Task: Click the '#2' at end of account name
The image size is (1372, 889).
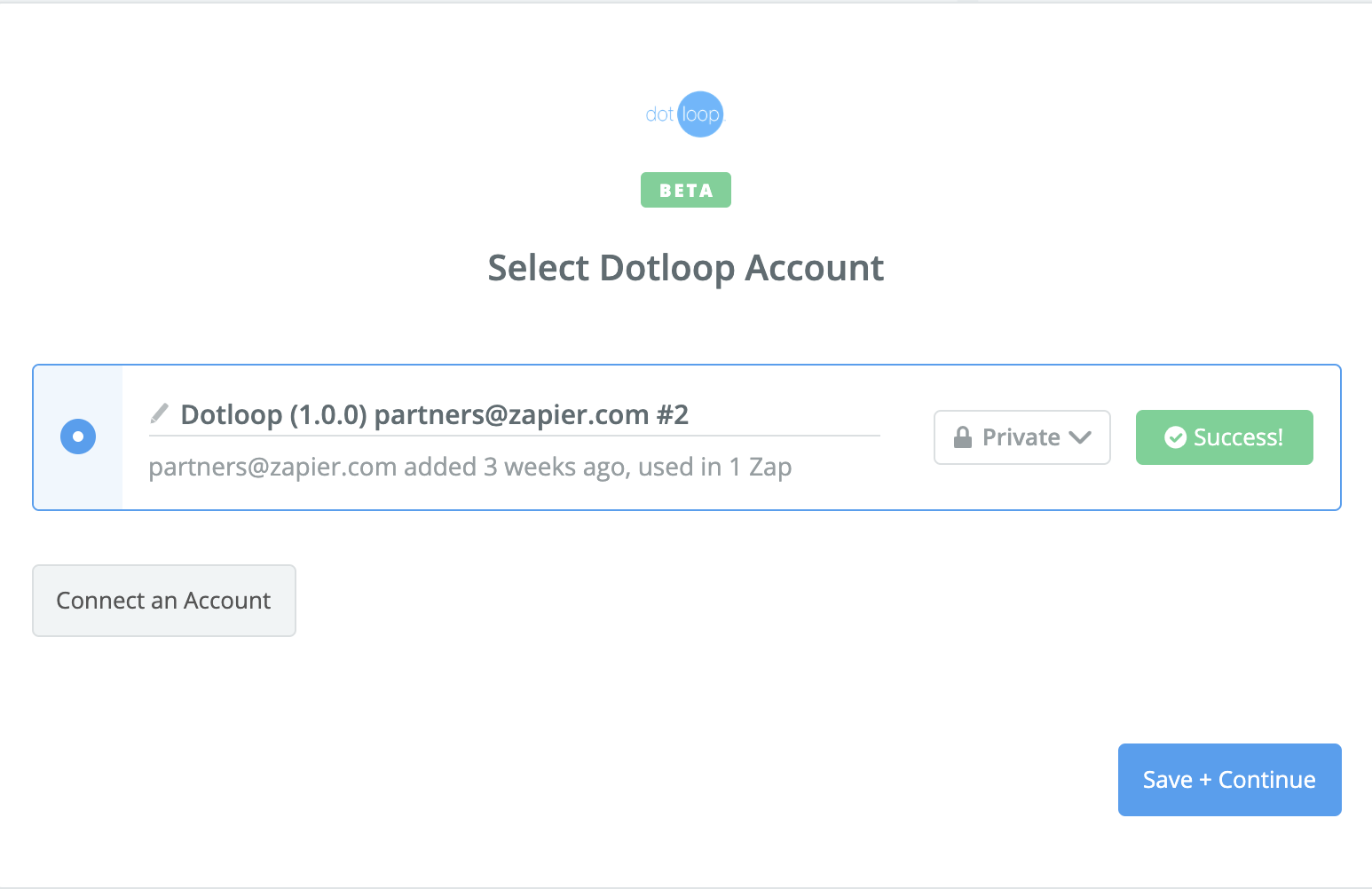Action: pyautogui.click(x=672, y=414)
